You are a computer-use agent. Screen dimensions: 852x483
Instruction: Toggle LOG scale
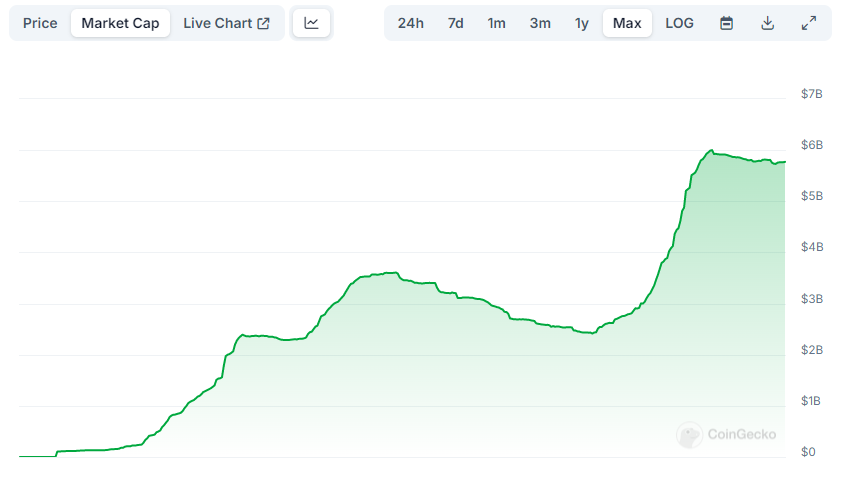(x=679, y=23)
